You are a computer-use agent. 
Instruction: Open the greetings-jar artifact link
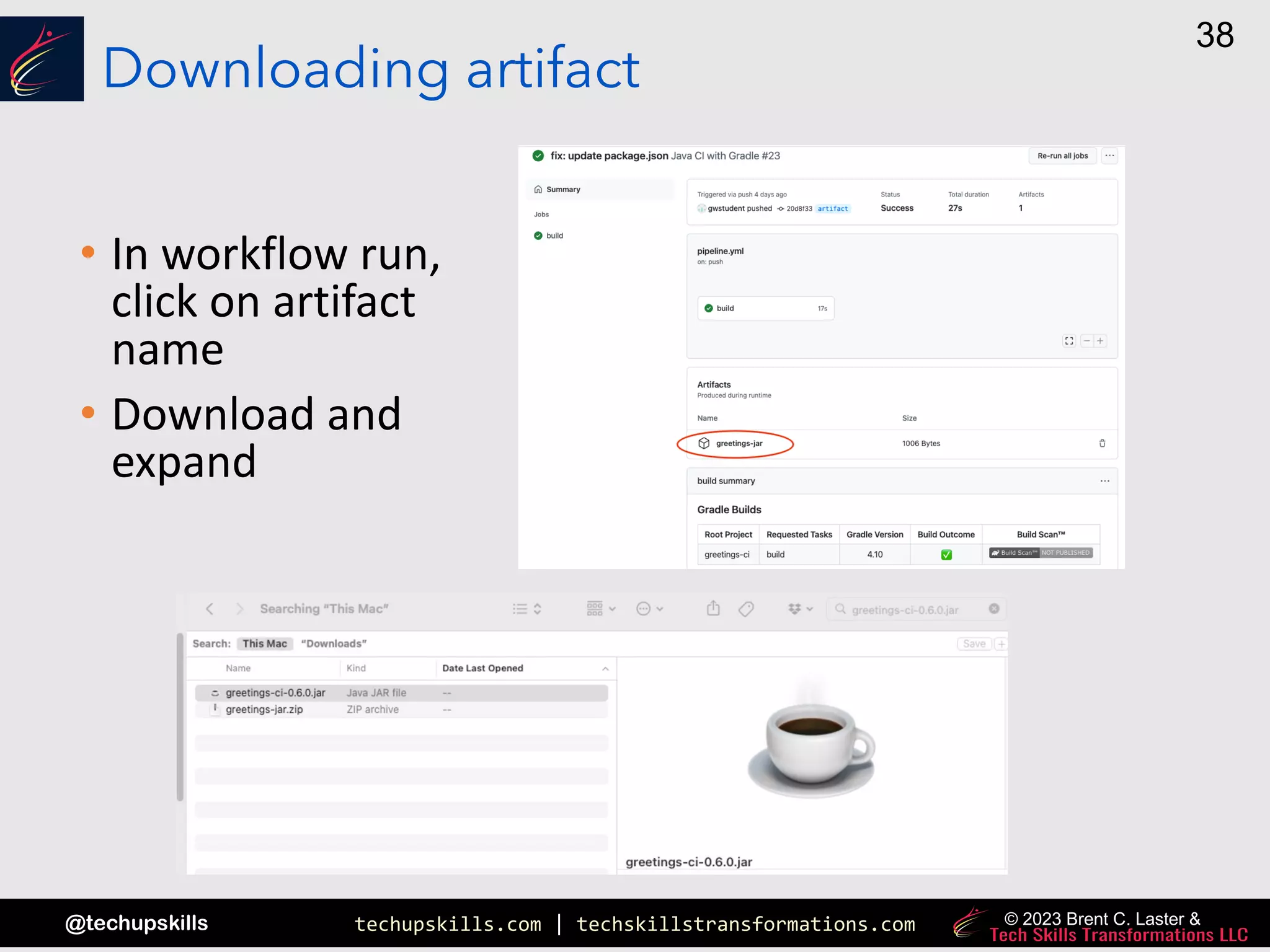click(739, 443)
